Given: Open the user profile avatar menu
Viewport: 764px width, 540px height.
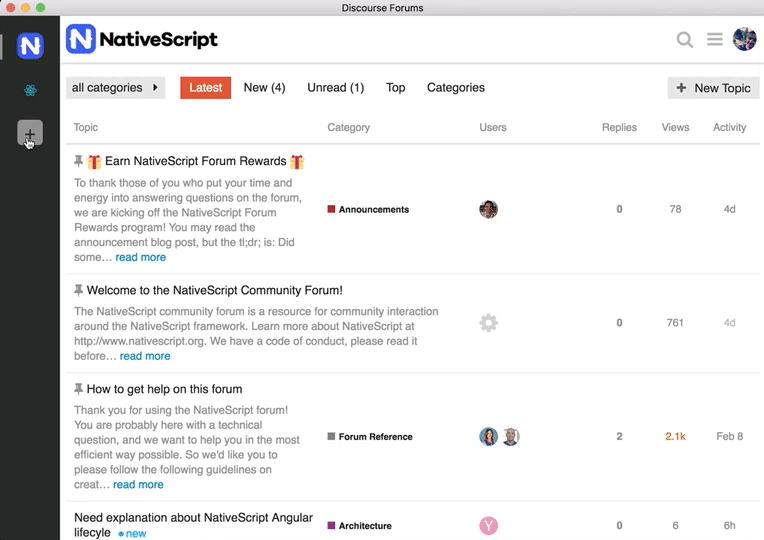Looking at the screenshot, I should (x=745, y=39).
